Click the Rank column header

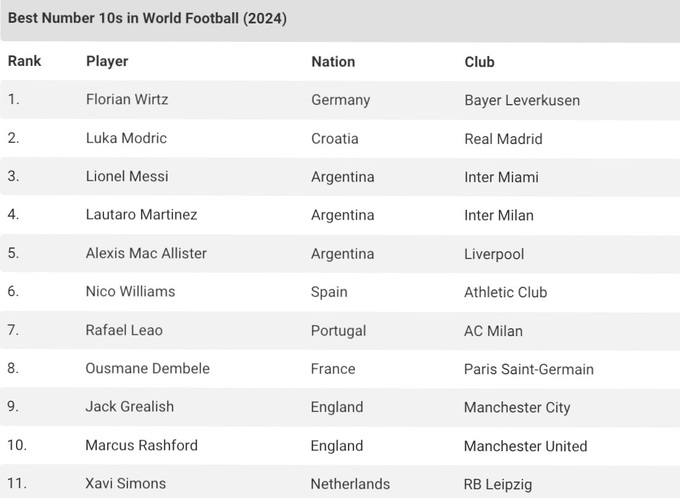[x=25, y=61]
